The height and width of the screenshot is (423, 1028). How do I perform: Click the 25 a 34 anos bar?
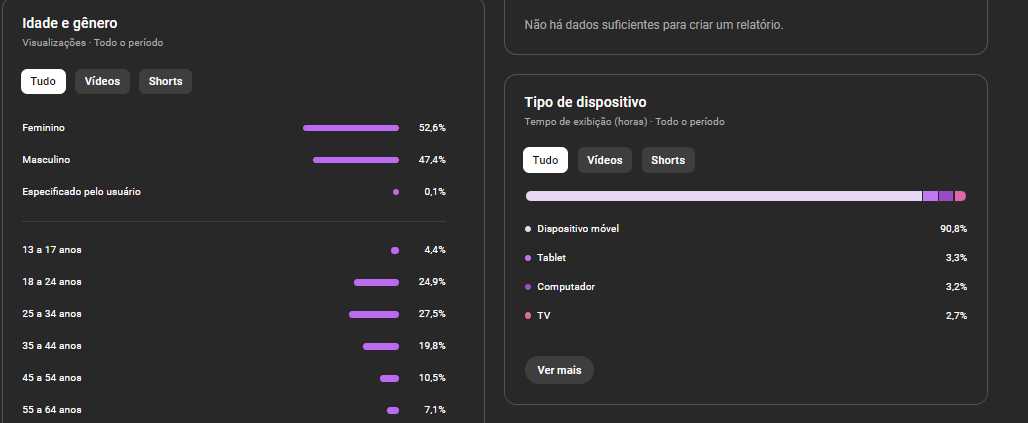(373, 314)
